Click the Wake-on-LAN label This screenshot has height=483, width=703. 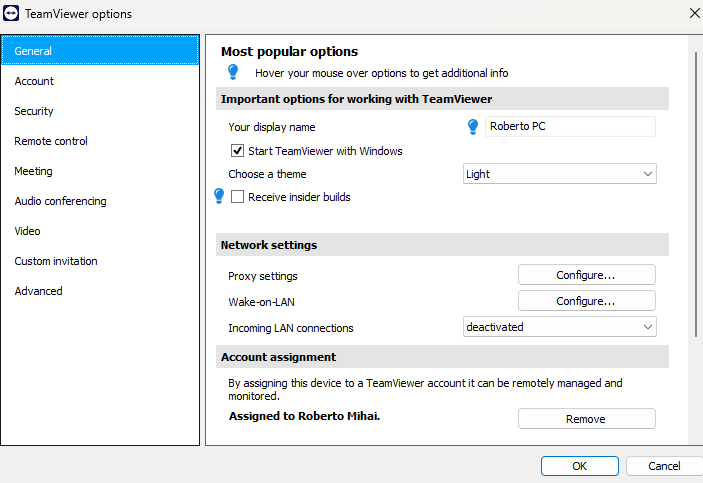coord(261,302)
